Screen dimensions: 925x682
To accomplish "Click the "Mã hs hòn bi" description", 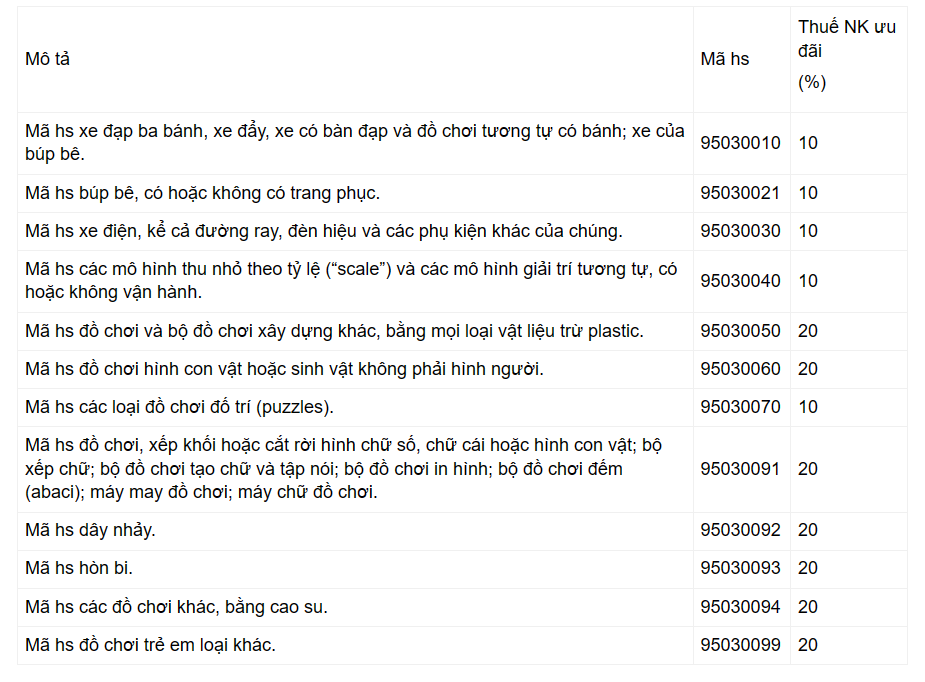I will [79, 569].
